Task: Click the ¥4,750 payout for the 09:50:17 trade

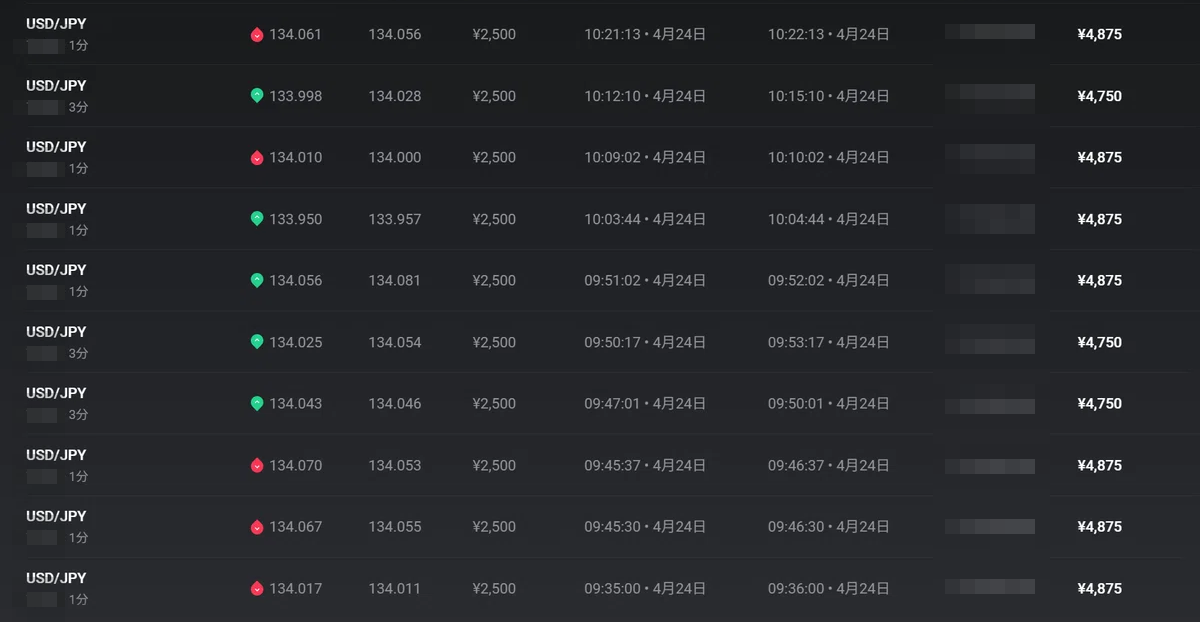Action: pyautogui.click(x=1099, y=342)
